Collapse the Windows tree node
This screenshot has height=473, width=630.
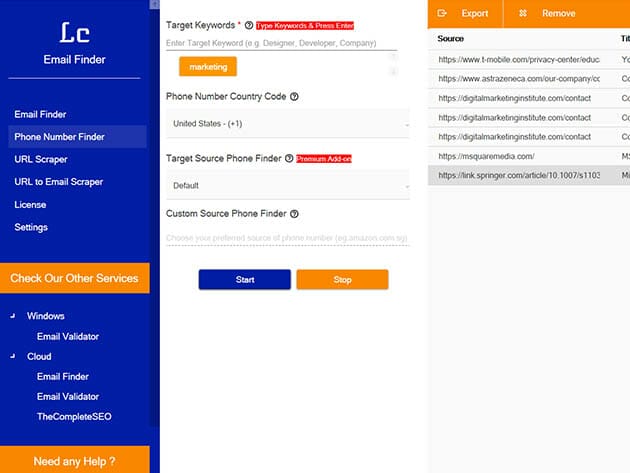(13, 317)
